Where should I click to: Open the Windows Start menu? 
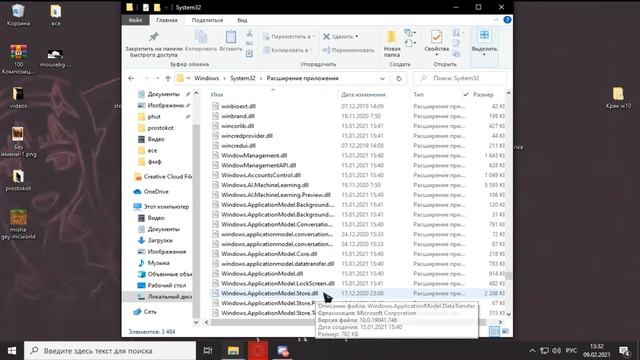[12, 351]
